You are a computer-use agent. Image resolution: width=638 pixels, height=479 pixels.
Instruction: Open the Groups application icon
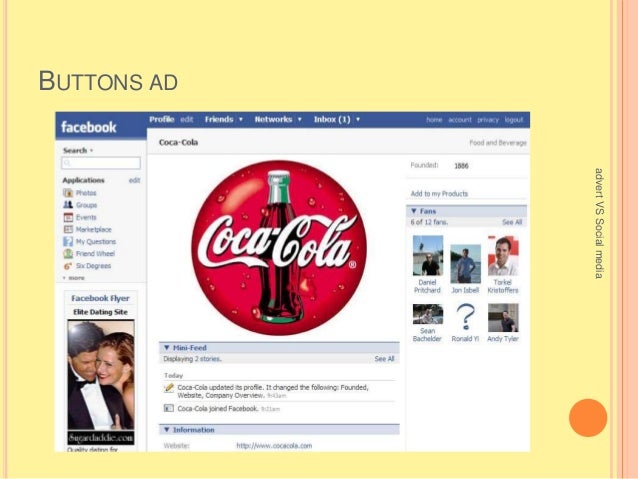tap(68, 205)
